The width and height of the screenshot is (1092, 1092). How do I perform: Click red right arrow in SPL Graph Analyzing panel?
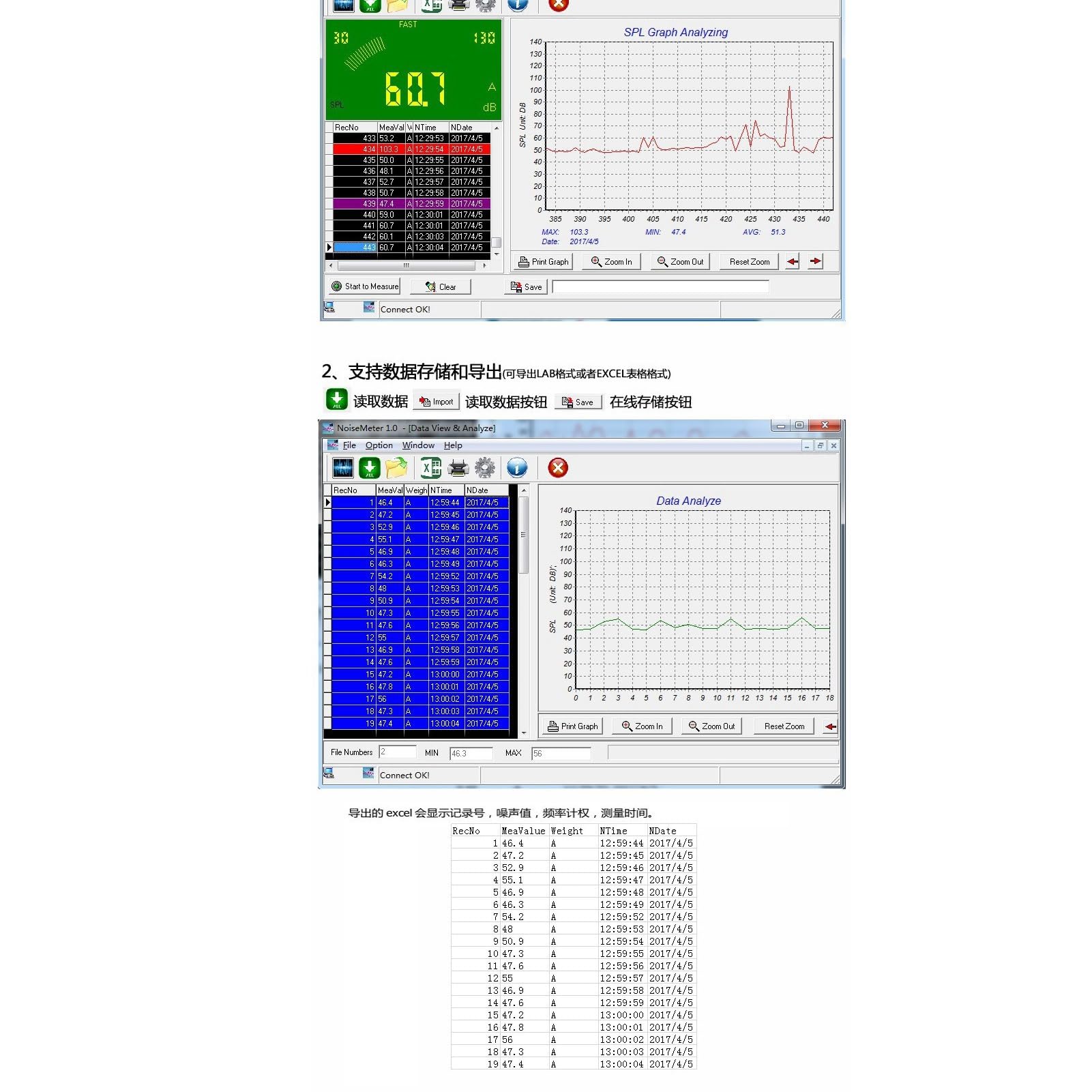pos(815,262)
